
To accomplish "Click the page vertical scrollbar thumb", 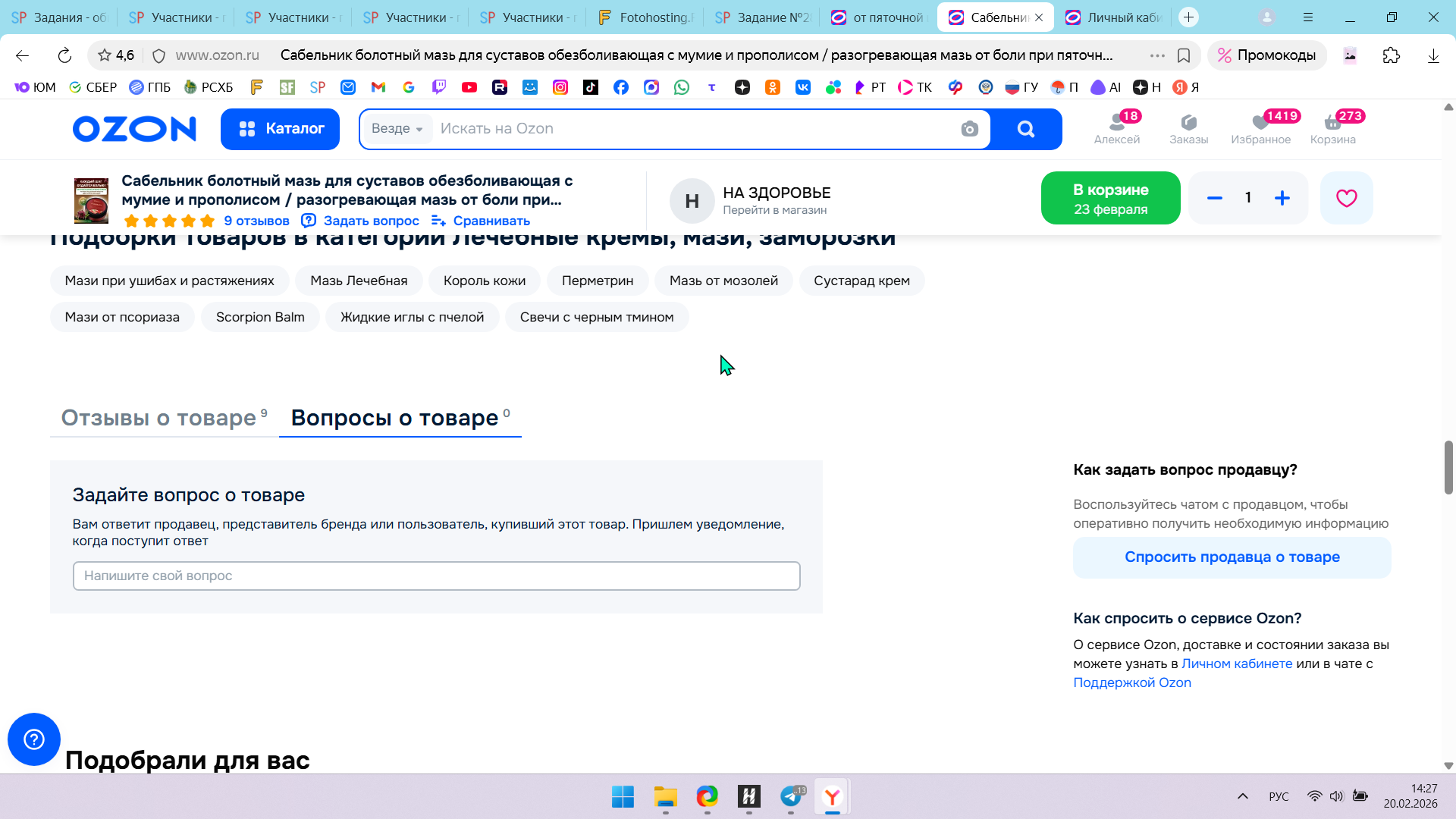I will (x=1448, y=467).
